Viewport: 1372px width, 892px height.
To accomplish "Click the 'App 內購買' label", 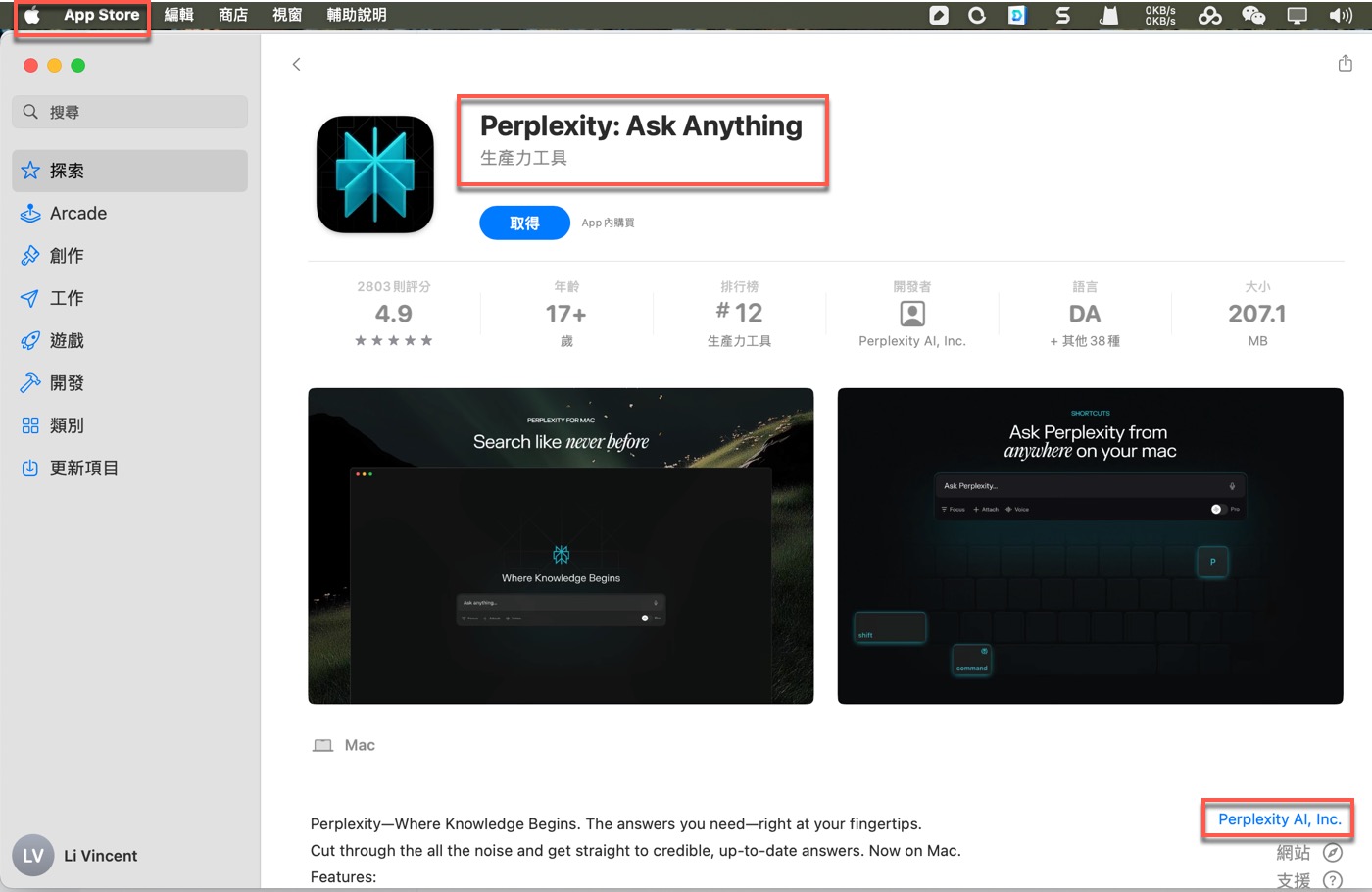I will 608,223.
